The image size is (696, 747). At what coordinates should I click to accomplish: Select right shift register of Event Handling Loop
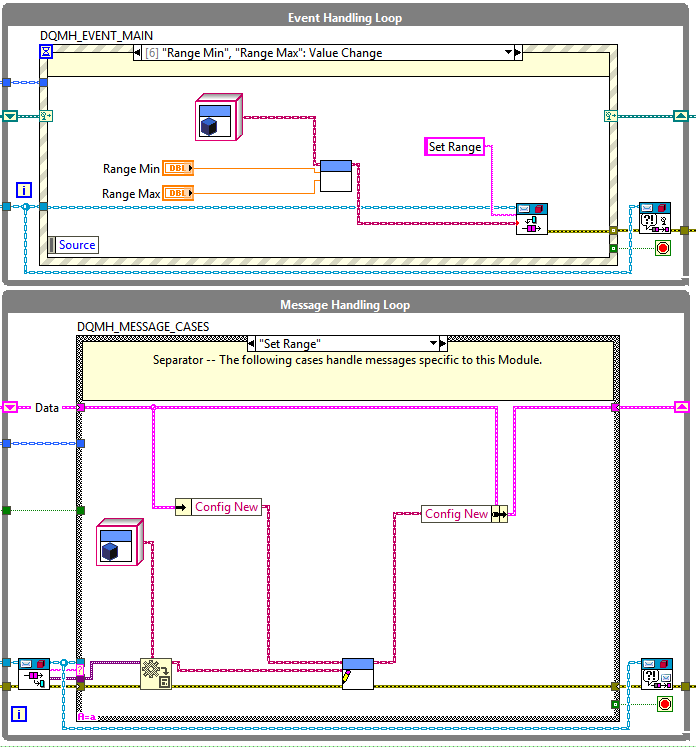680,116
